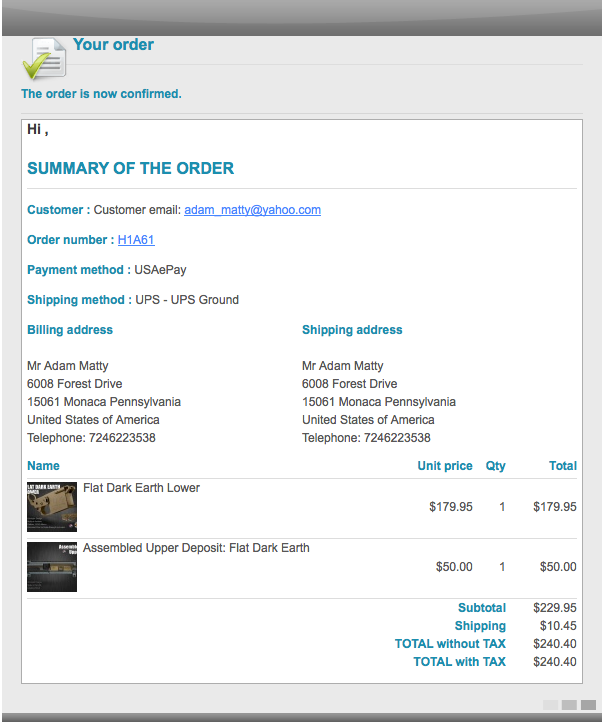
Task: Click the Billing address heading
Action: click(x=70, y=330)
